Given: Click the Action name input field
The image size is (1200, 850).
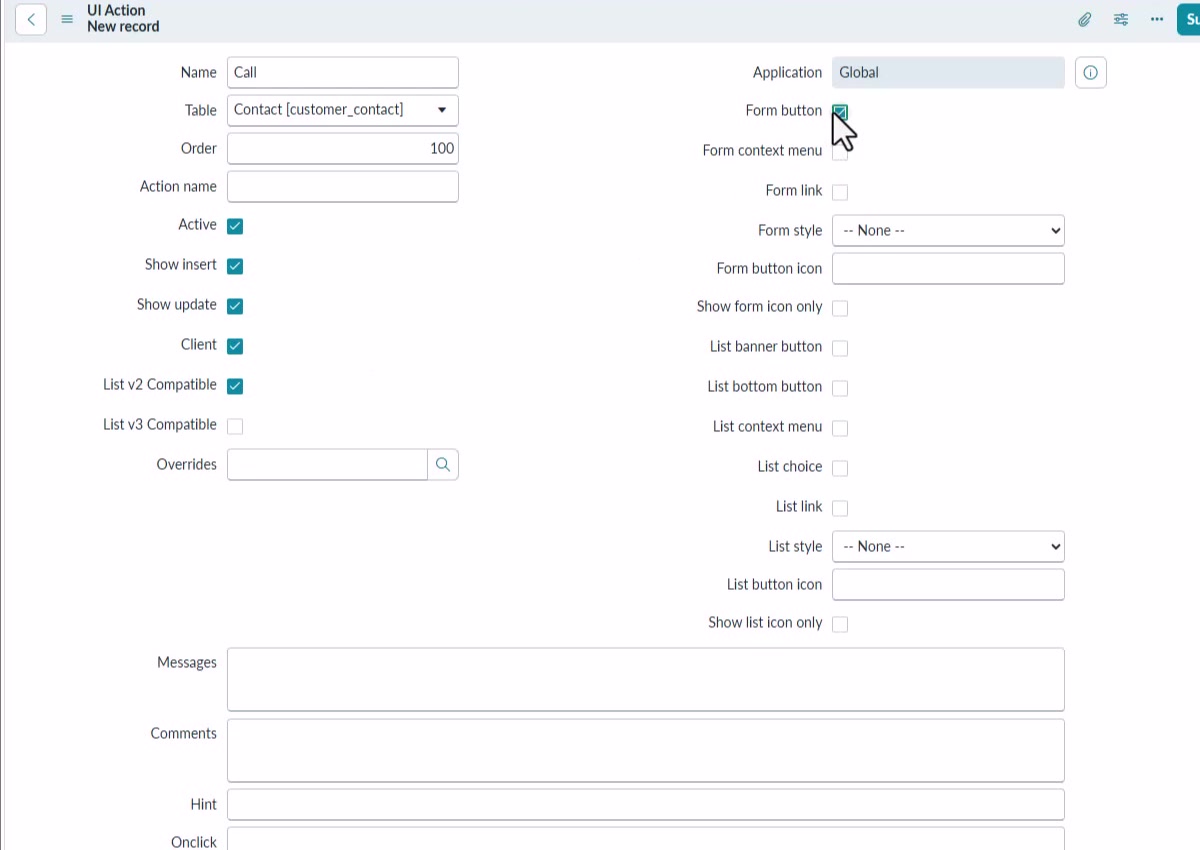Looking at the screenshot, I should tap(343, 186).
